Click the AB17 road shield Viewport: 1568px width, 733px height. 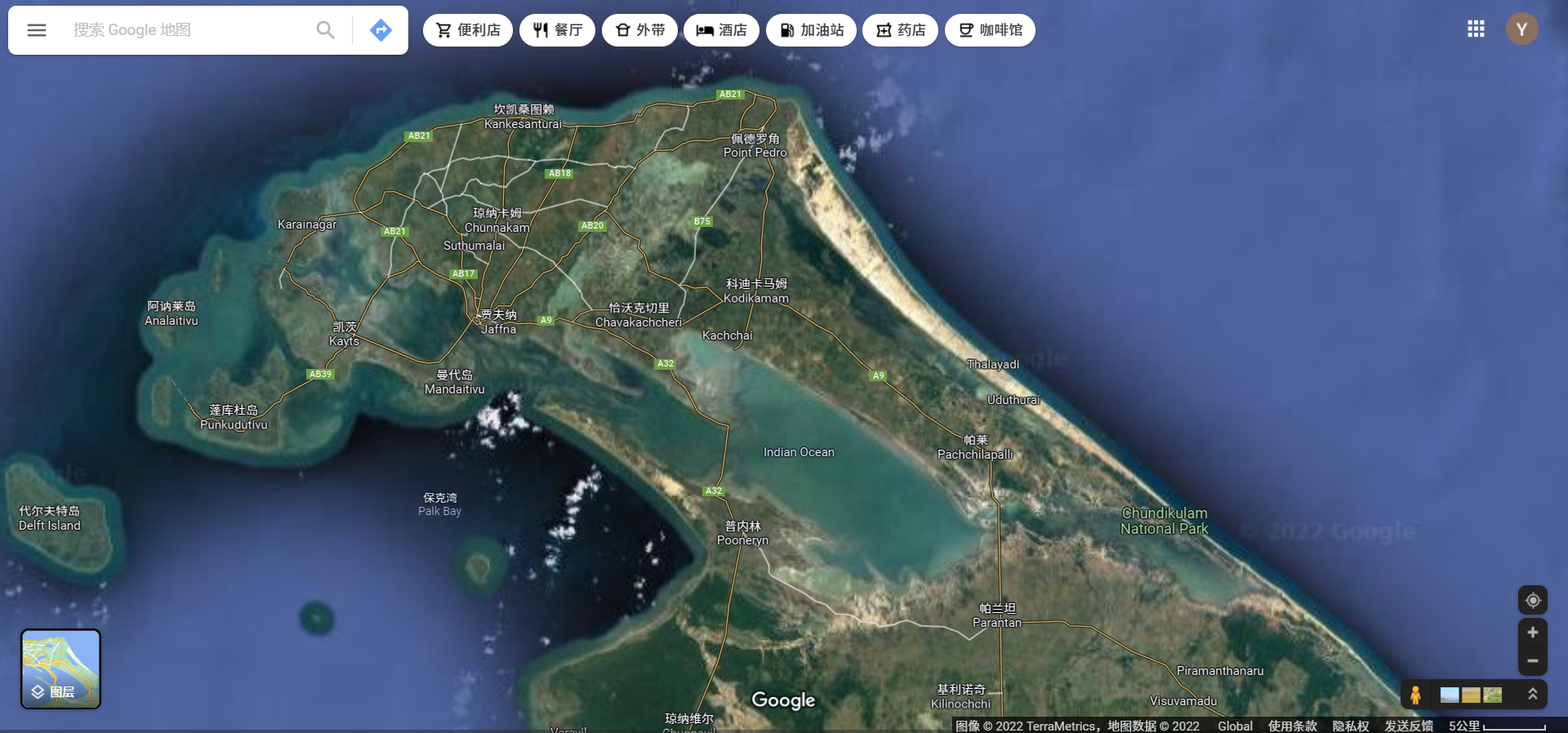coord(463,273)
